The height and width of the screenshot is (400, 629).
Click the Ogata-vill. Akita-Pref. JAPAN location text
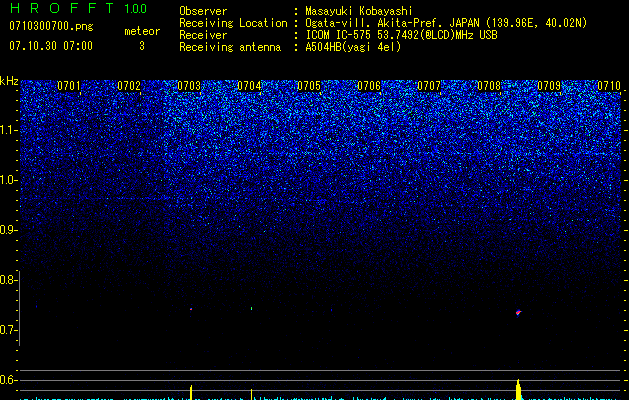[446, 23]
